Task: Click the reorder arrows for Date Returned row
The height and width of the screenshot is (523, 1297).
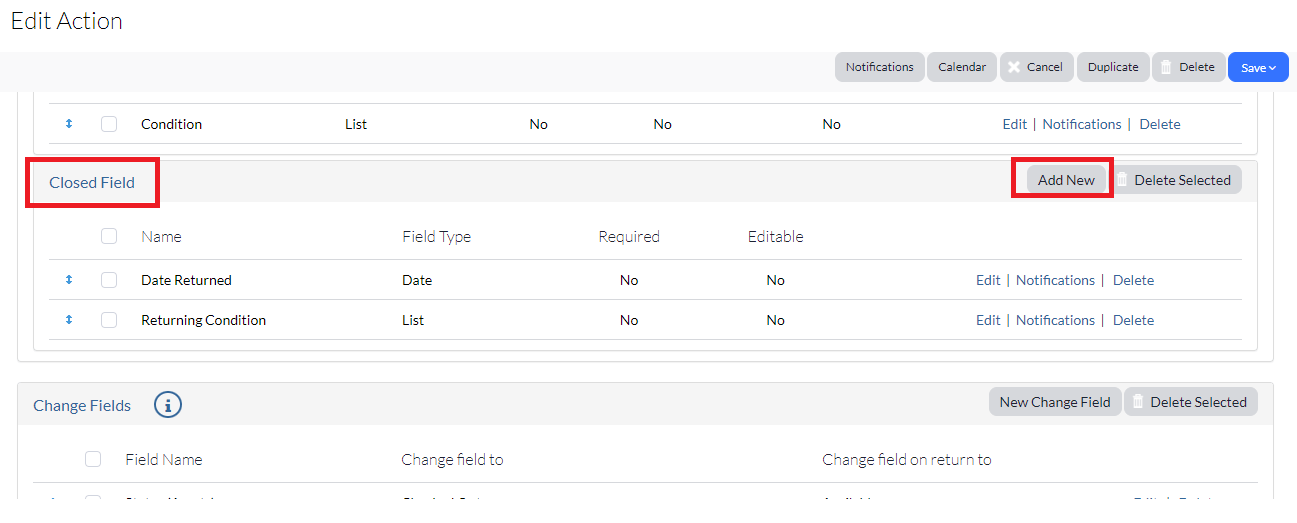Action: 69,280
